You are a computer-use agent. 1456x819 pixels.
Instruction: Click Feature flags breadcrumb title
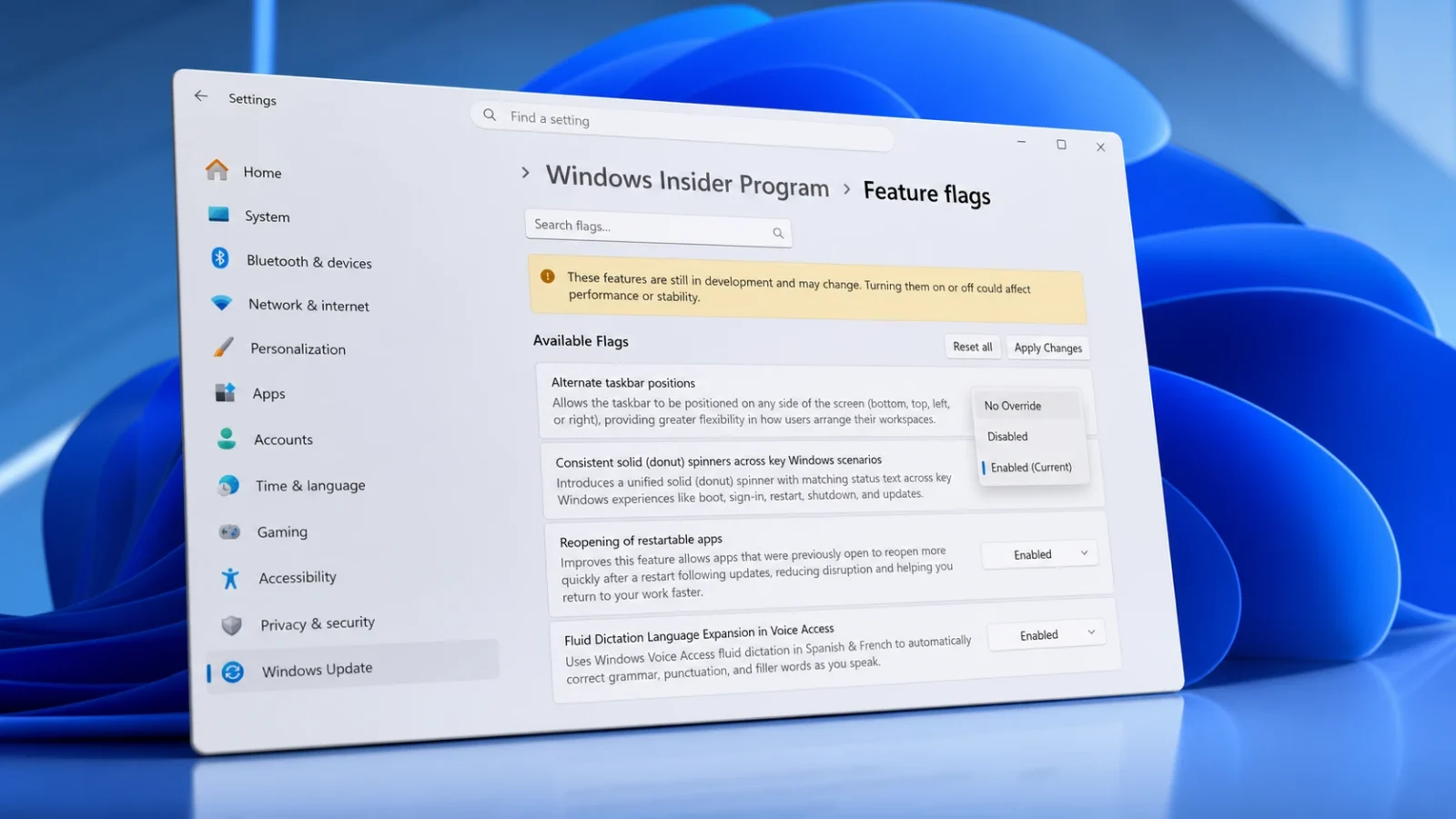coord(926,193)
